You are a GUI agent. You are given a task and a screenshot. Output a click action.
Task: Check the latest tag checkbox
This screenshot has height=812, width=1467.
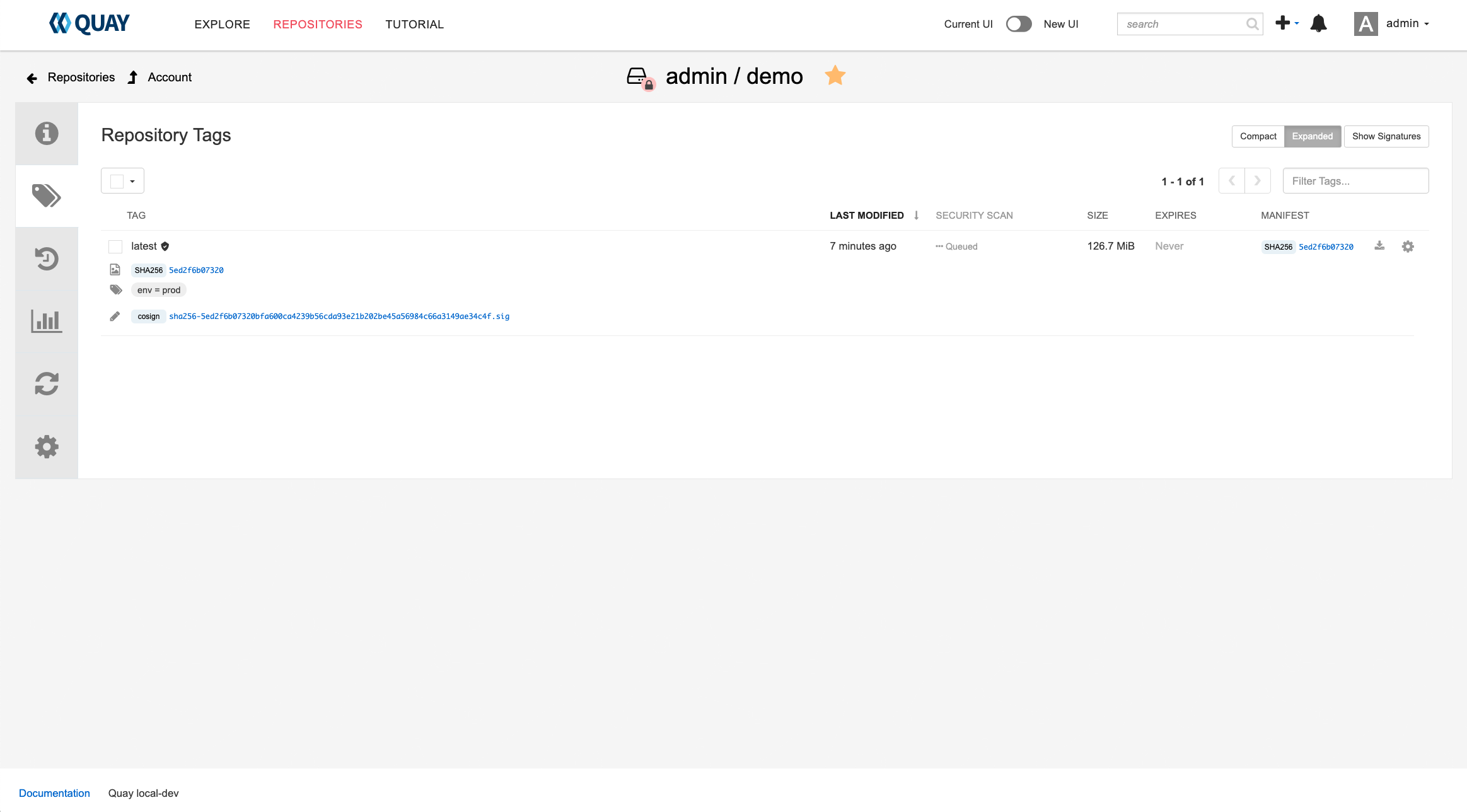point(115,246)
